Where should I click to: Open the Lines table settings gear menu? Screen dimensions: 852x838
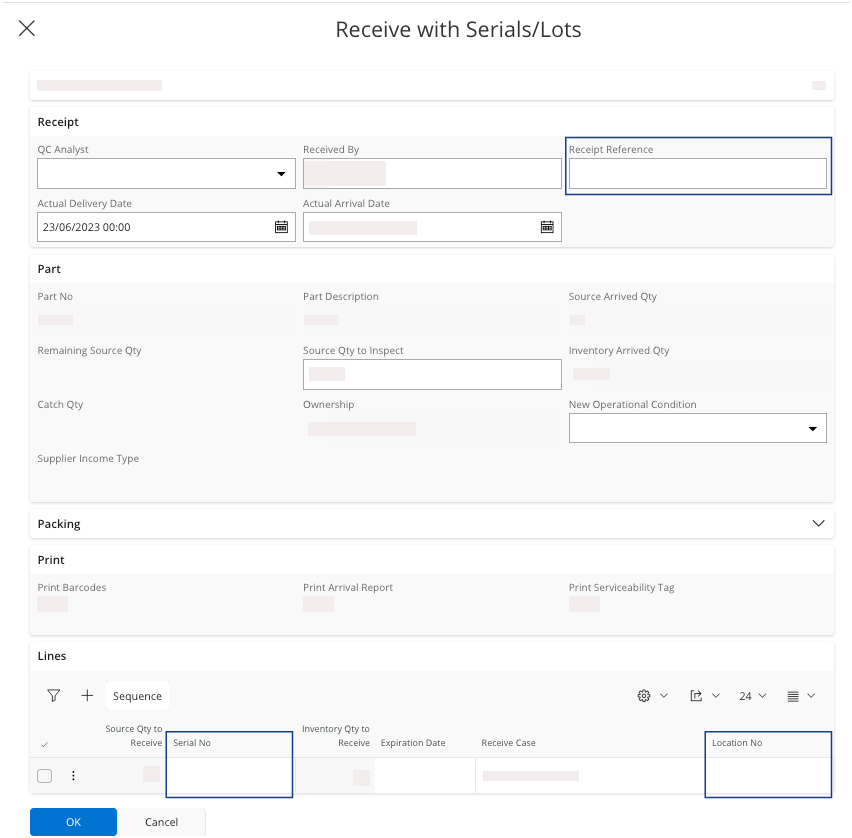(651, 696)
